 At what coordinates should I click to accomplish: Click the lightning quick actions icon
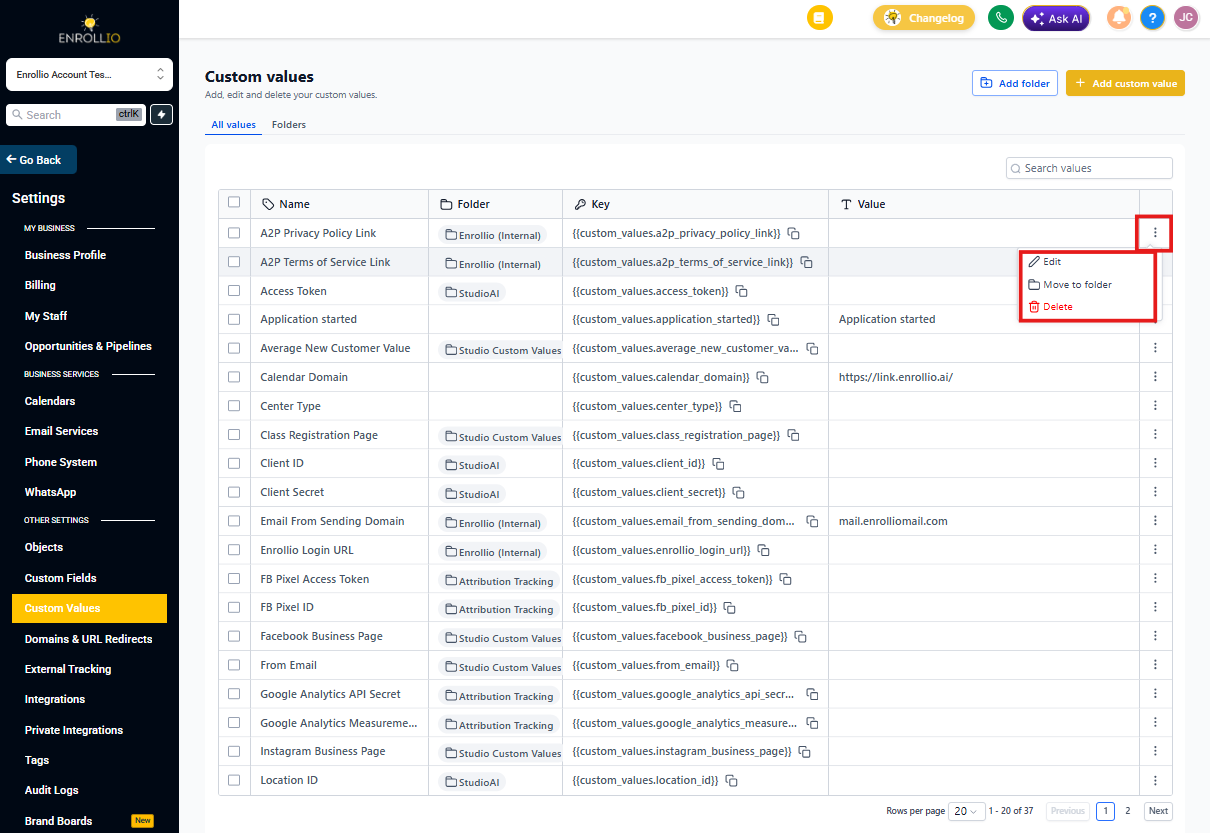coord(161,115)
